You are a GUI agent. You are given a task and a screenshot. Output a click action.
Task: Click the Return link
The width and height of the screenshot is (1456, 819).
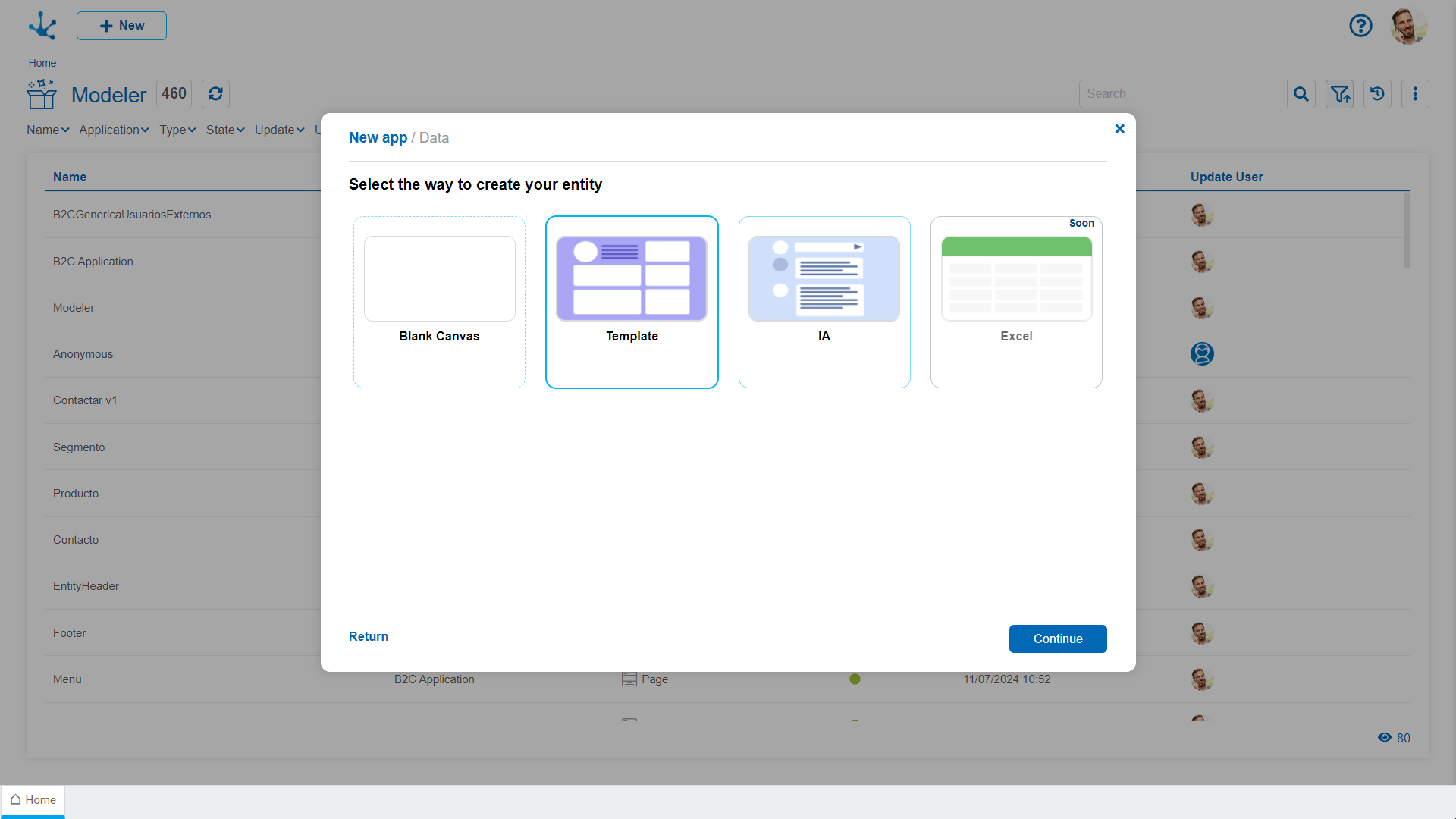(369, 637)
